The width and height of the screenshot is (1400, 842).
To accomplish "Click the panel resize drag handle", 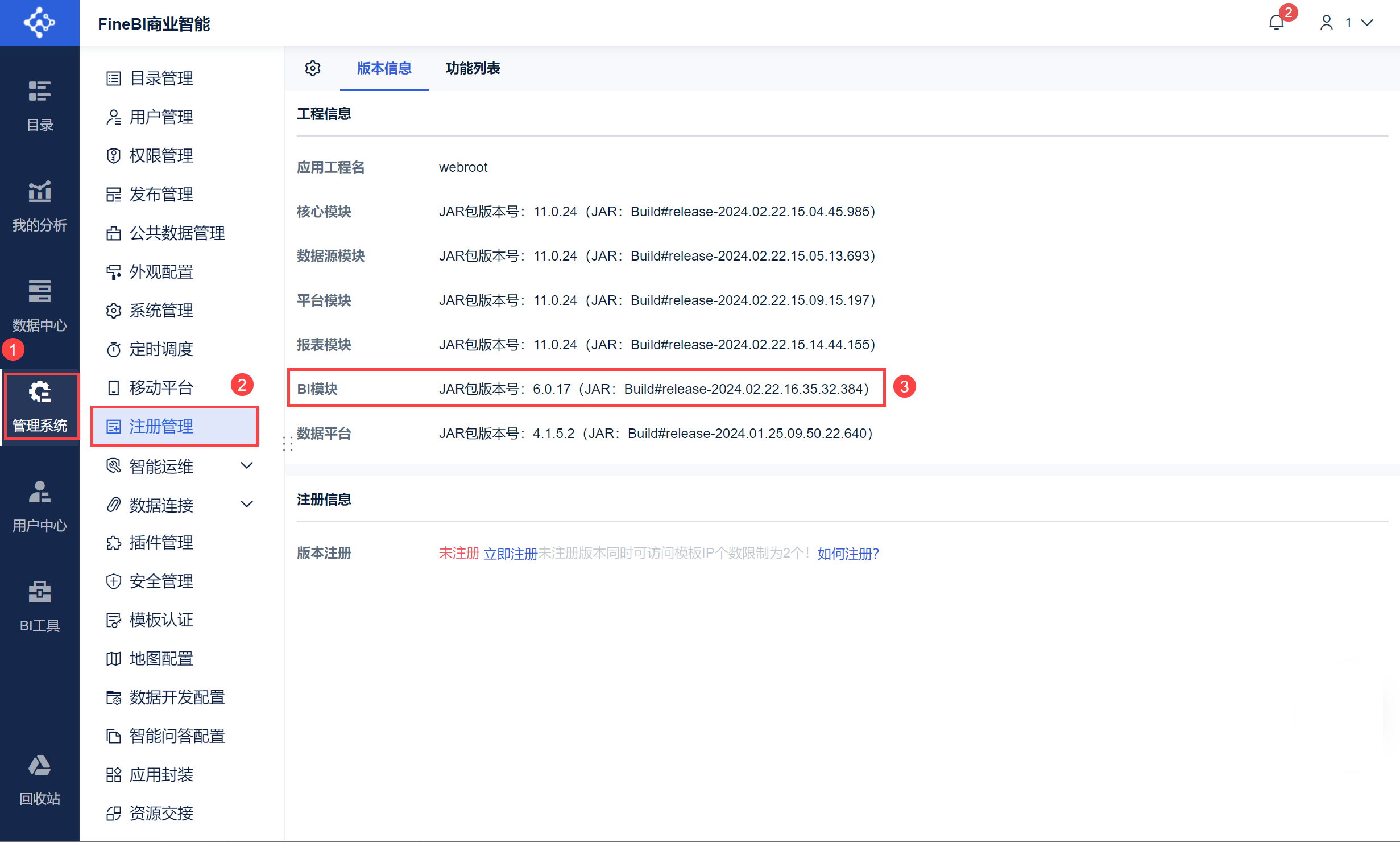I will click(x=288, y=444).
